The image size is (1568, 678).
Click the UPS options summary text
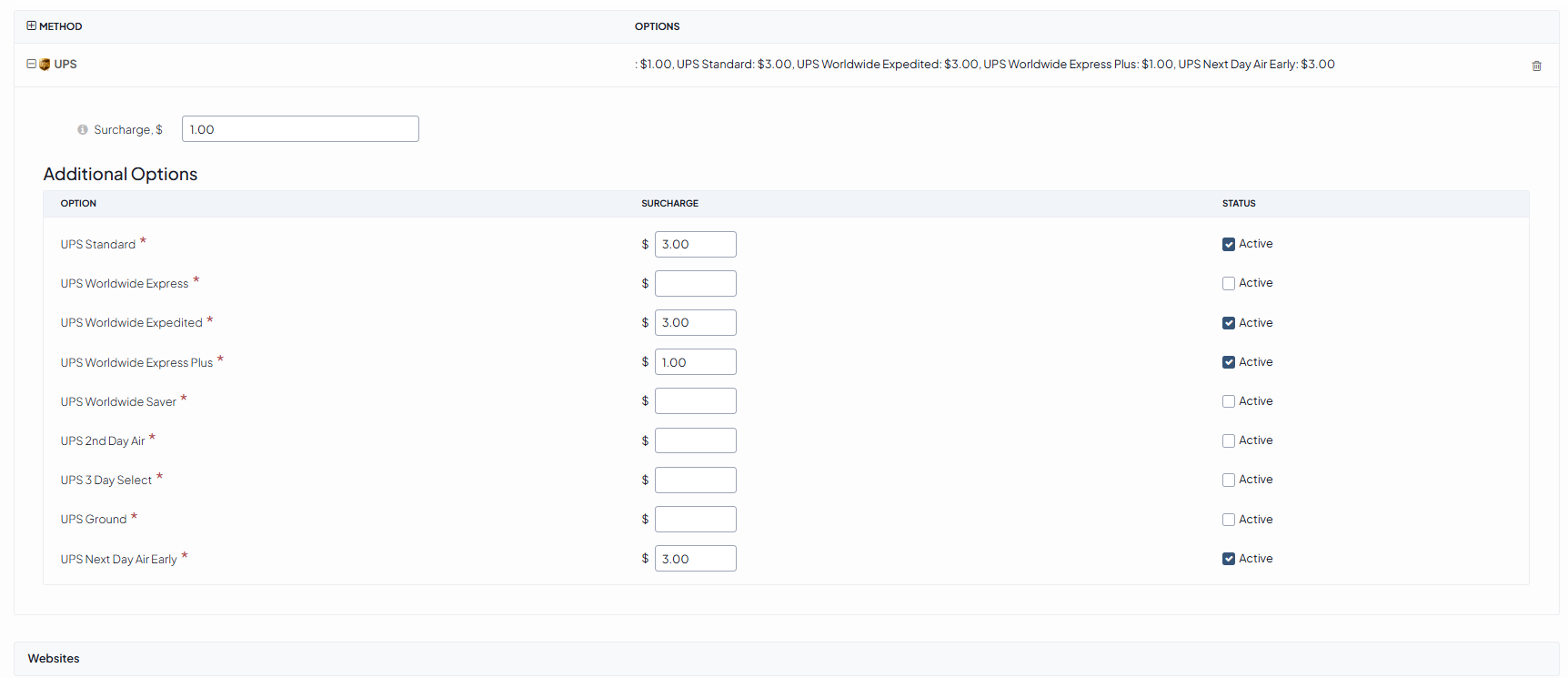tap(985, 65)
